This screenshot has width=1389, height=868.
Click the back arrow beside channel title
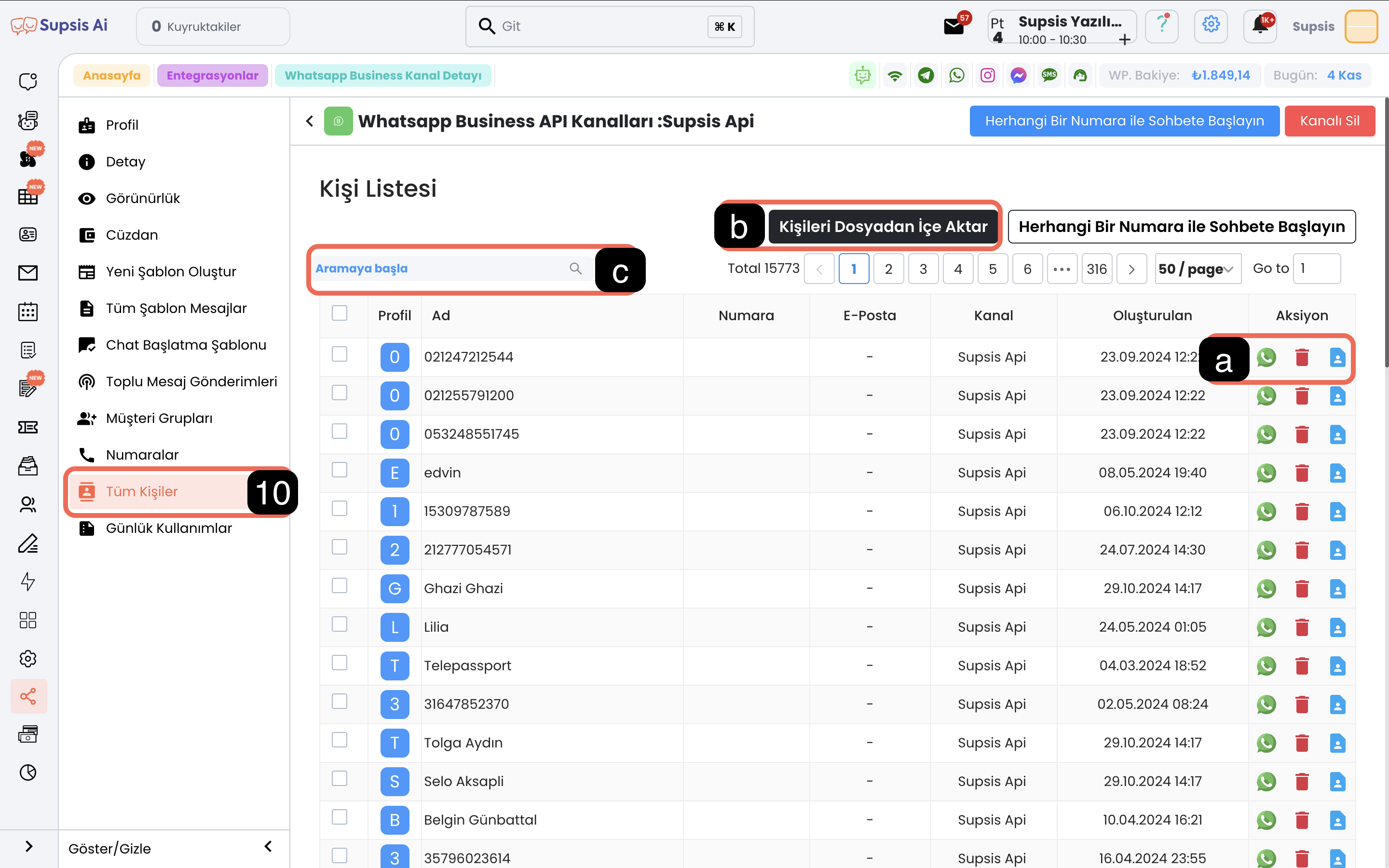tap(310, 121)
